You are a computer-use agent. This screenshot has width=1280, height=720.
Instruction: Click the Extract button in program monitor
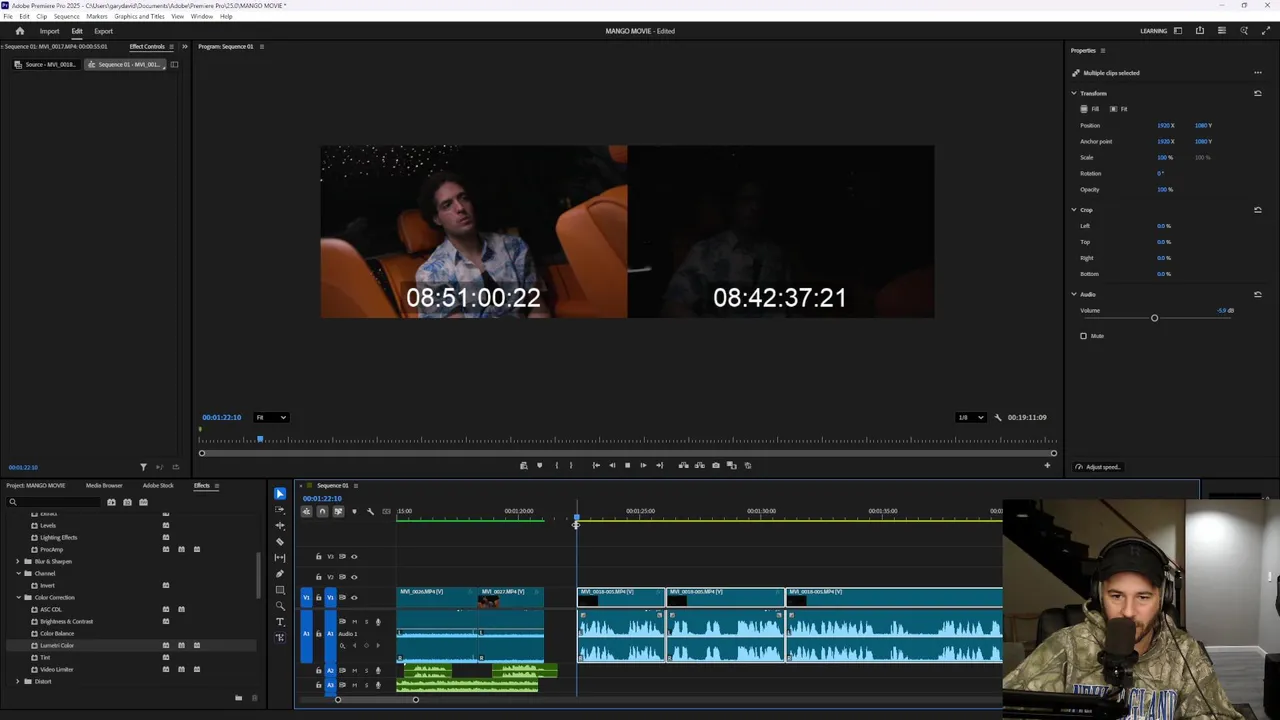click(699, 465)
